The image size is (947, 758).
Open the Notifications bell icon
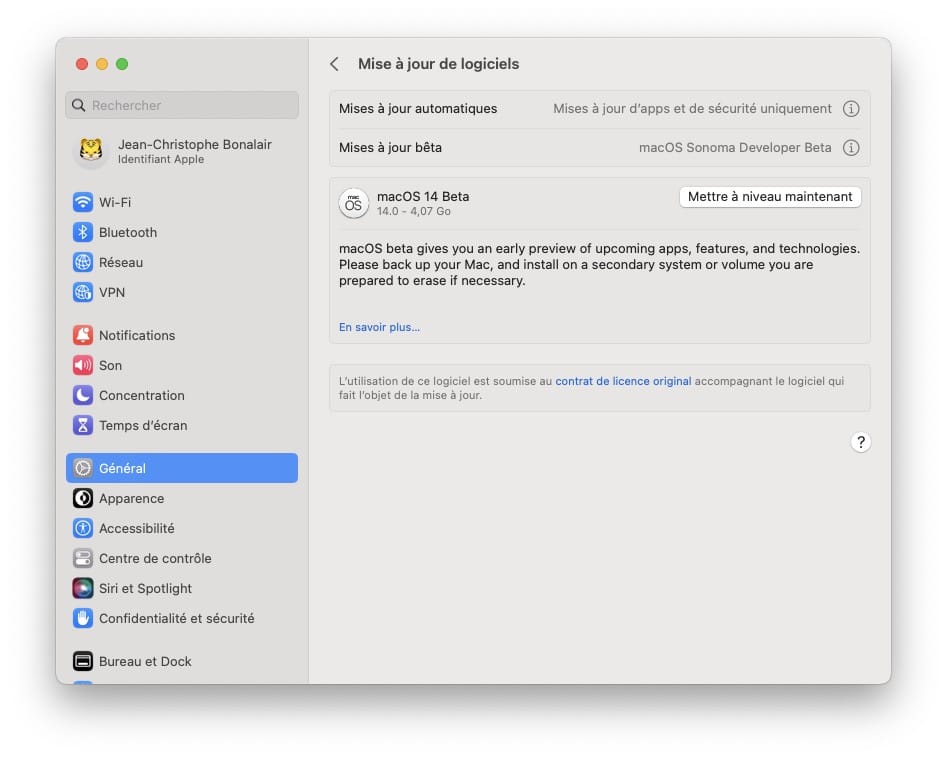tap(83, 335)
